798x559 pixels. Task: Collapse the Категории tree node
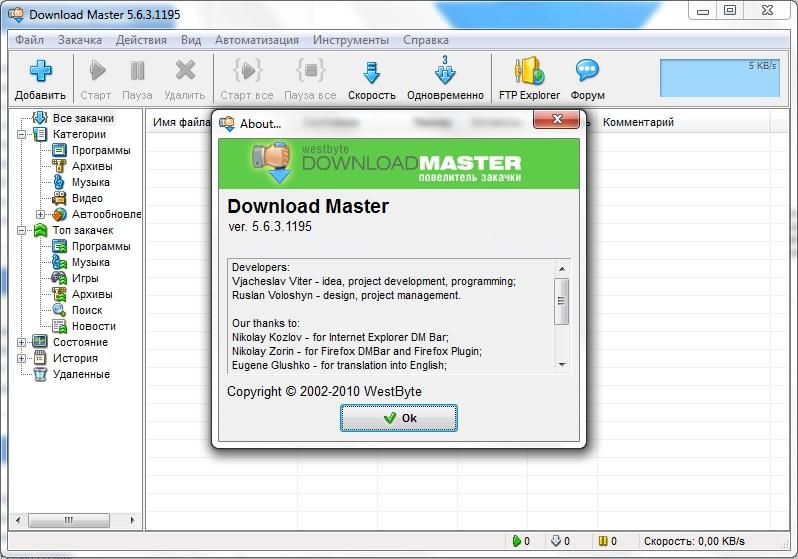pyautogui.click(x=21, y=134)
